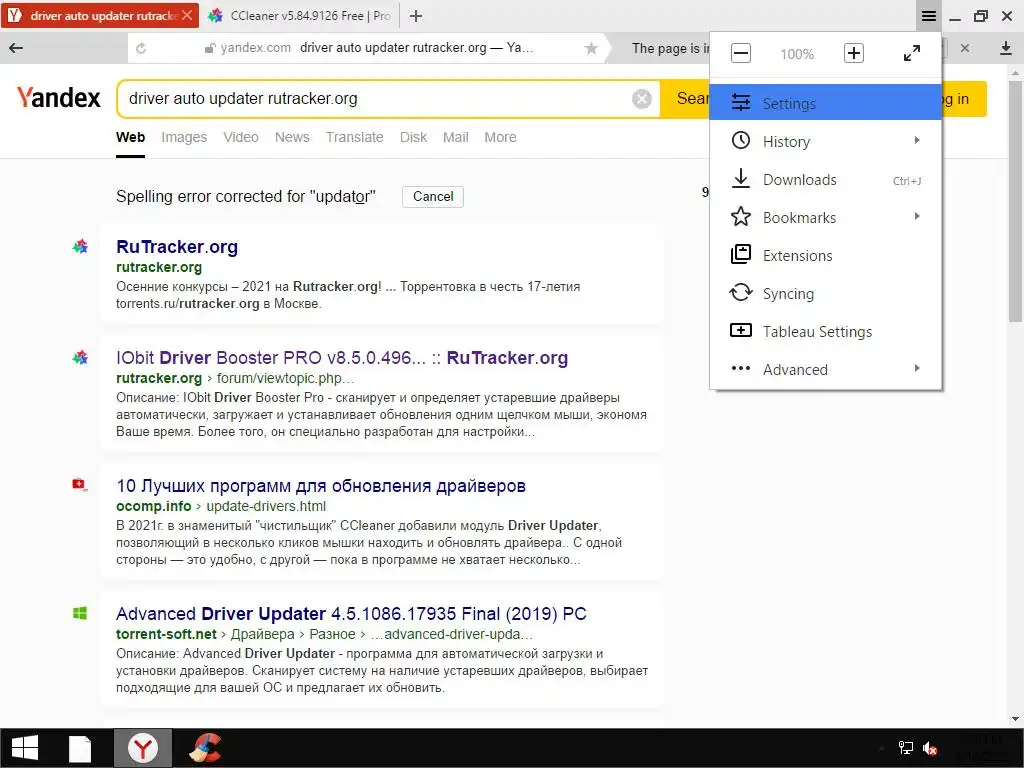1024x768 pixels.
Task: Go back with the browser back arrow
Action: pyautogui.click(x=16, y=48)
